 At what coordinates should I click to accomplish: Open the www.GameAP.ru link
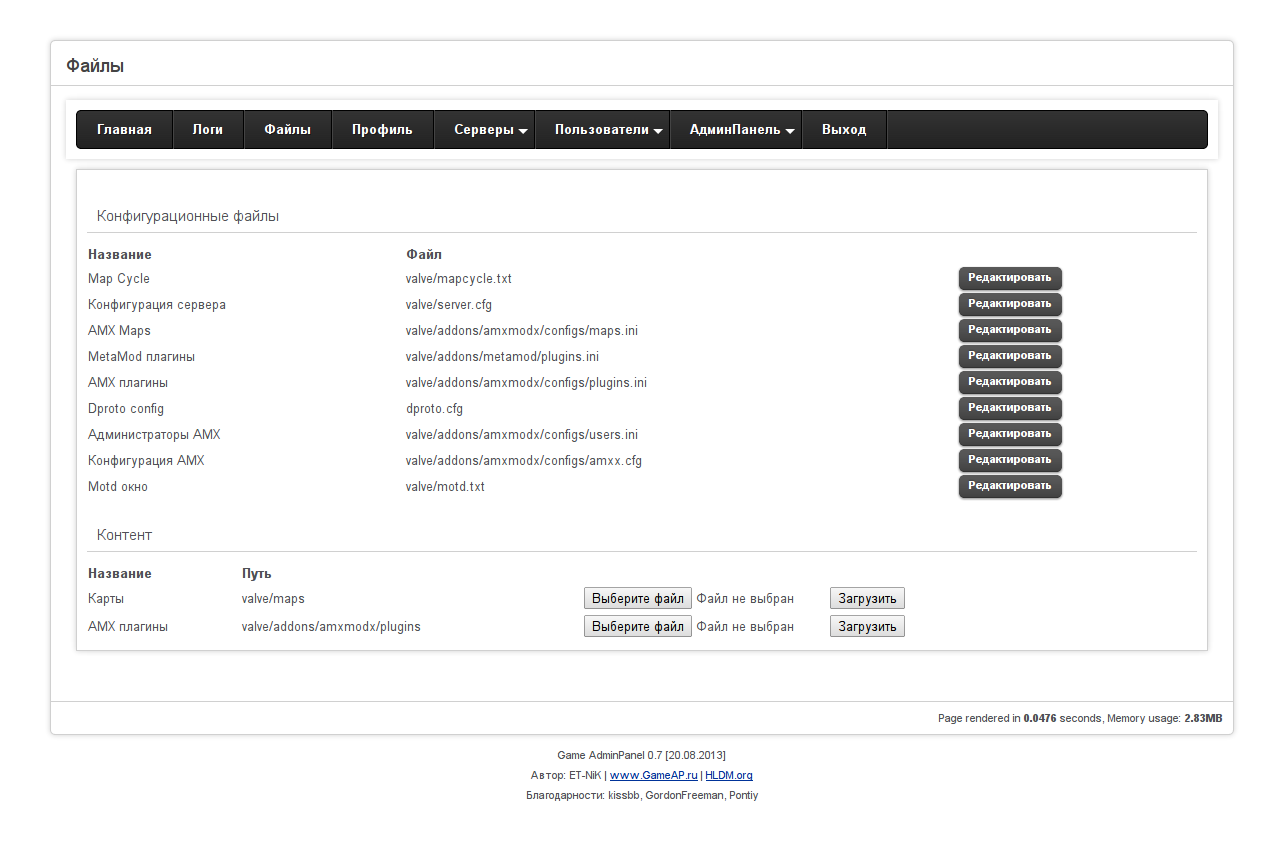[653, 775]
